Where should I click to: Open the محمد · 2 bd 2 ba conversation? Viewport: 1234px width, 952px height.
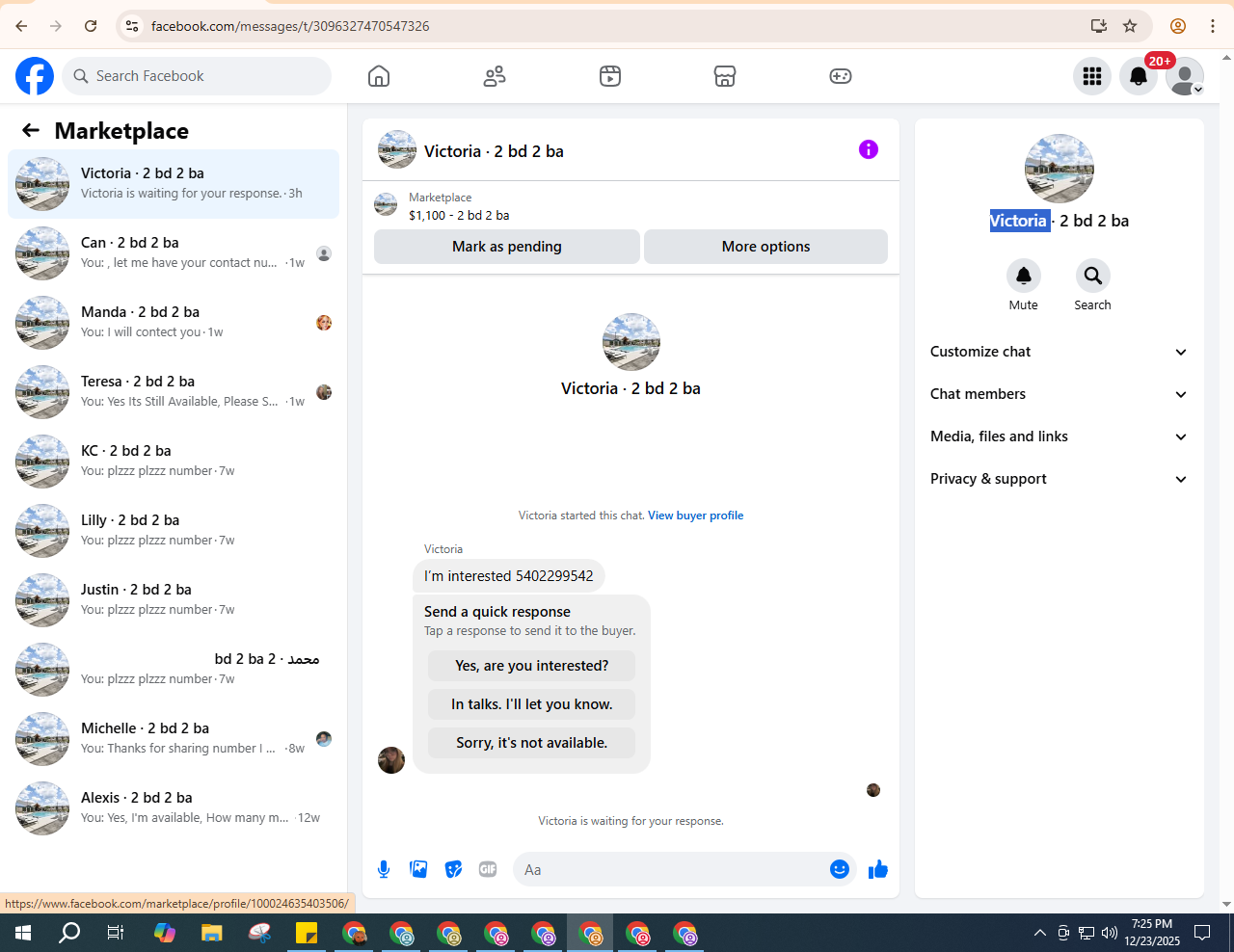[x=174, y=670]
